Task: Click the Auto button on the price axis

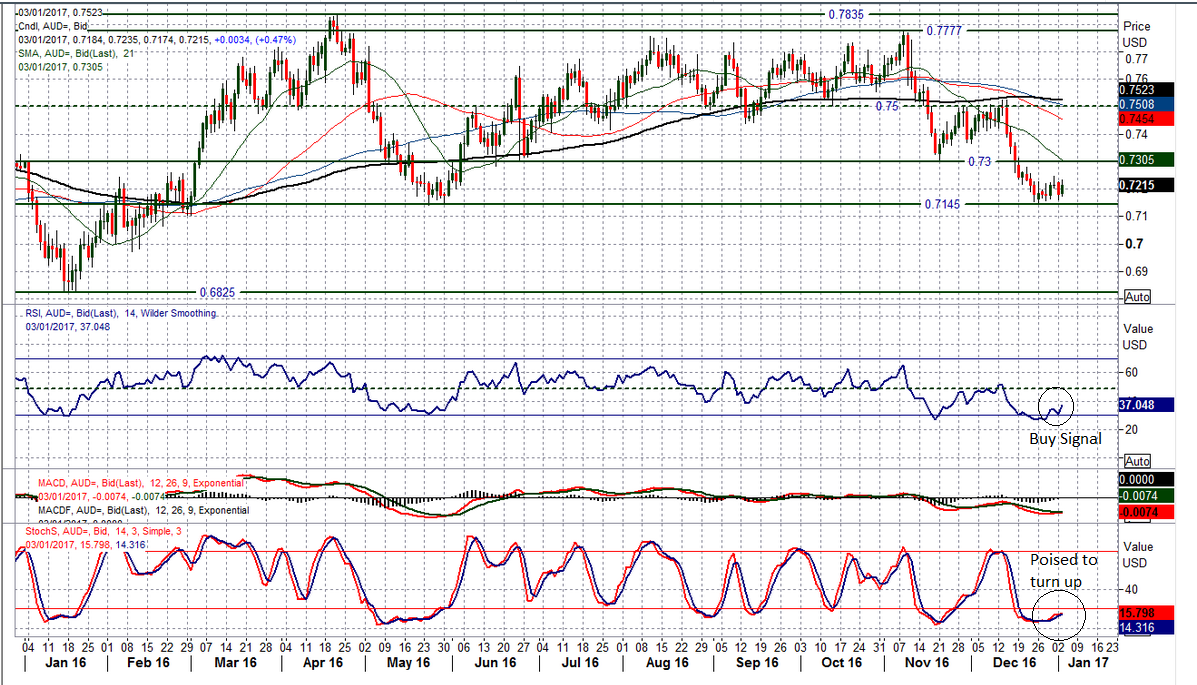Action: (1137, 297)
